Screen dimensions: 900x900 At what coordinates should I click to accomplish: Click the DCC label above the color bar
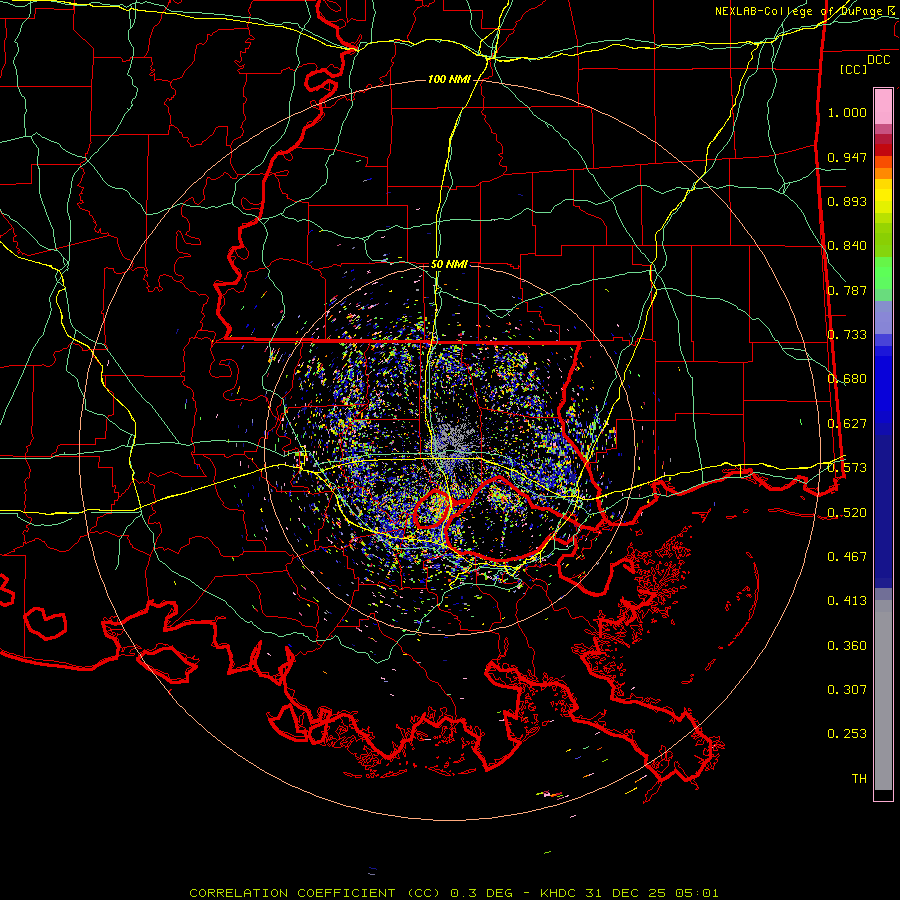tap(878, 60)
